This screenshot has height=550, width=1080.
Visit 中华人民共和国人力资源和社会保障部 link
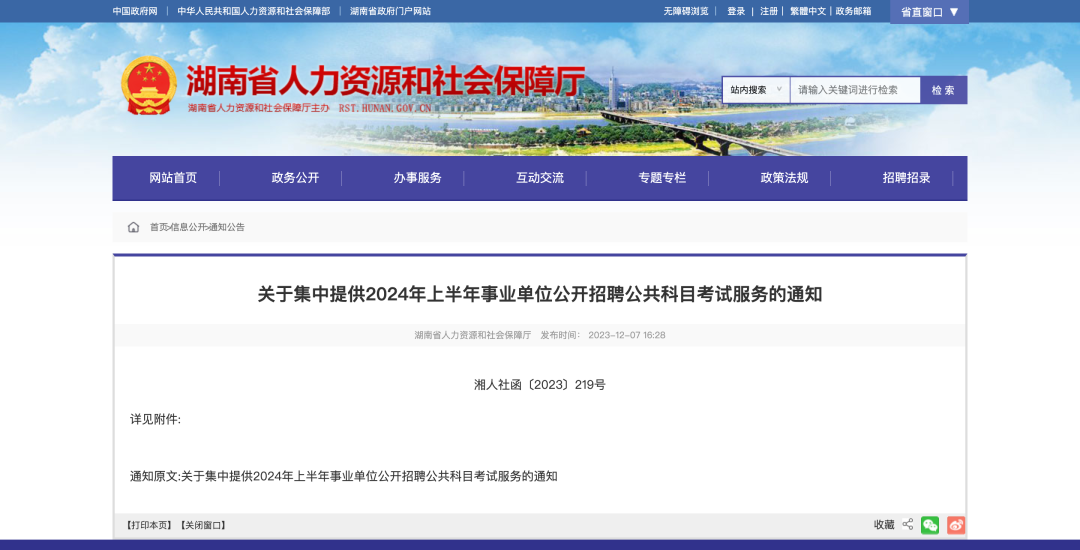click(253, 11)
